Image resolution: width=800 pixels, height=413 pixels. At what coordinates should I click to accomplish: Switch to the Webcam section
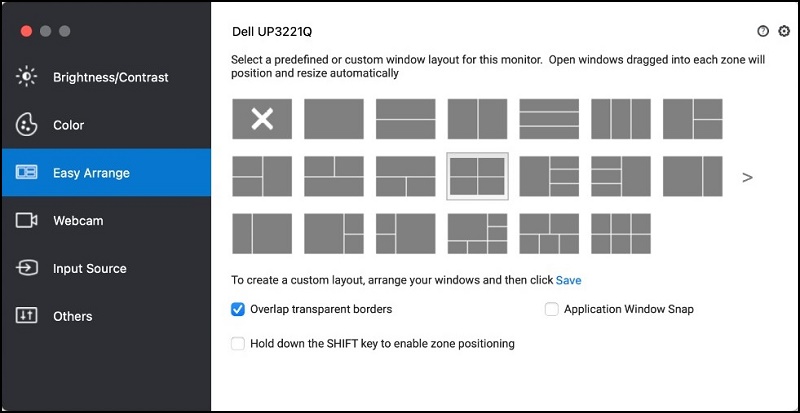(78, 220)
